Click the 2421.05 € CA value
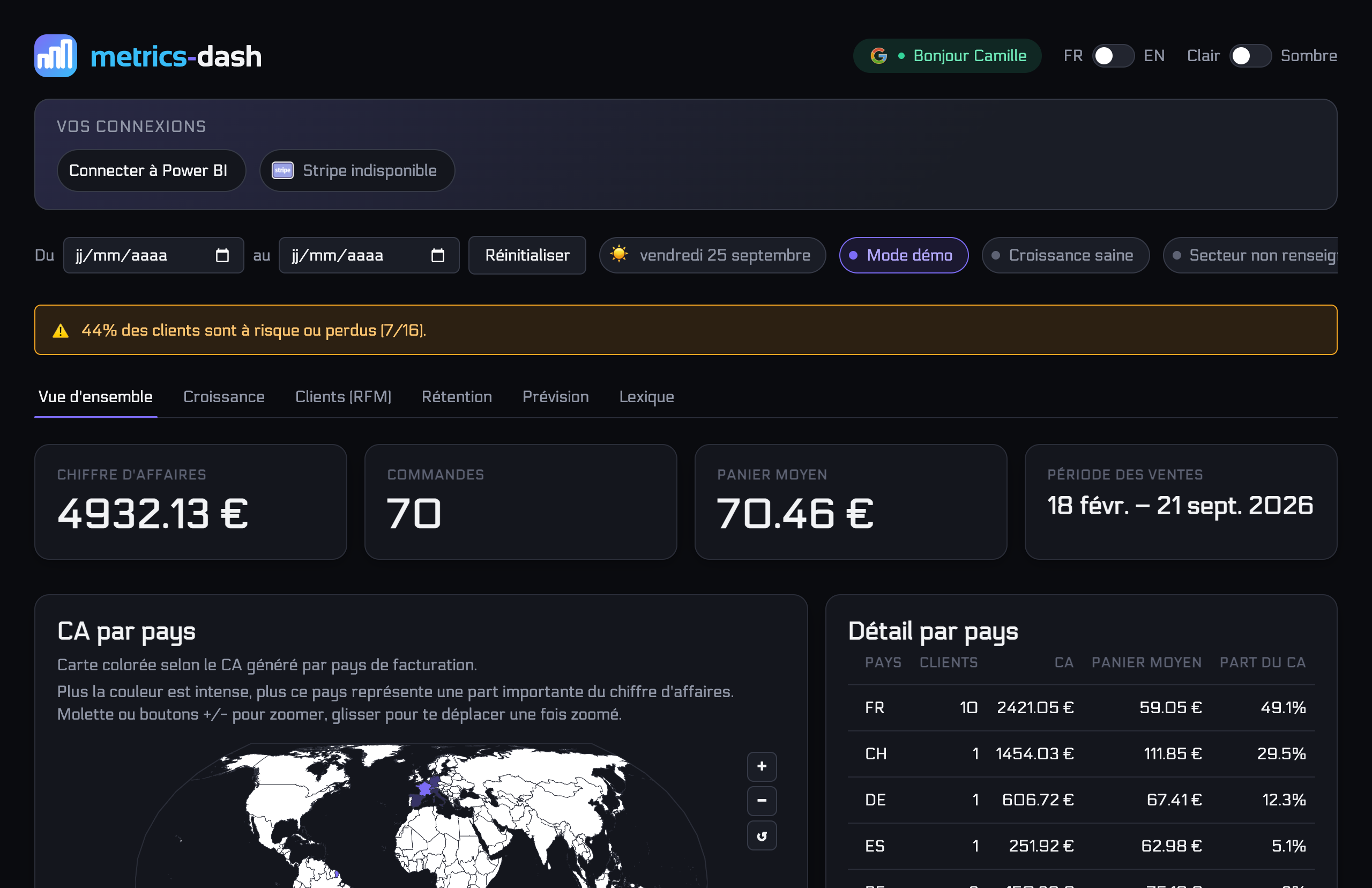This screenshot has width=1372, height=888. [x=1035, y=708]
